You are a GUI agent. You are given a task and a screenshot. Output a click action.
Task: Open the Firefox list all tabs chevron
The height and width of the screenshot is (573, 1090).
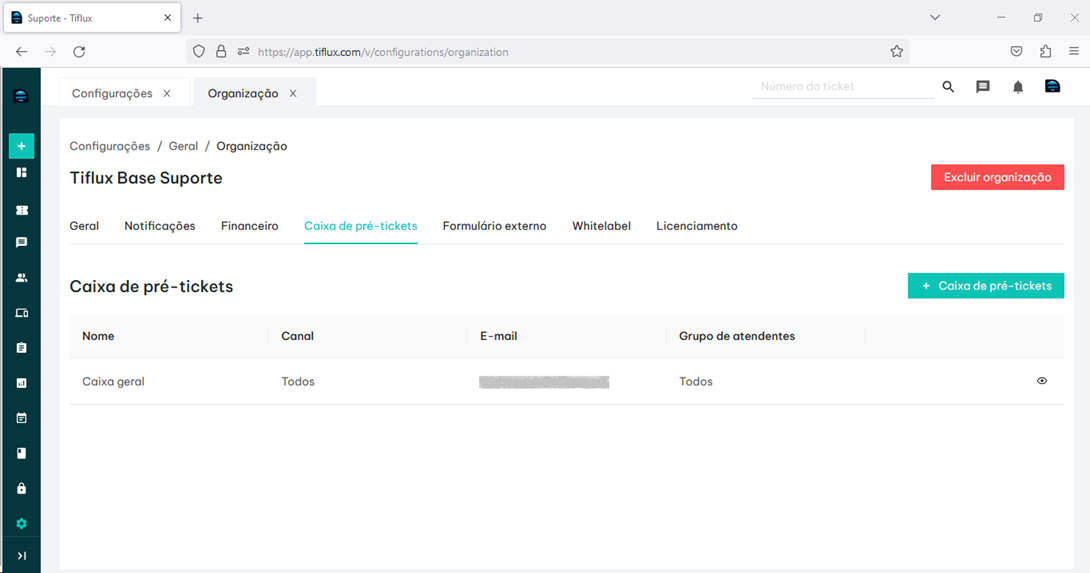[x=935, y=18]
